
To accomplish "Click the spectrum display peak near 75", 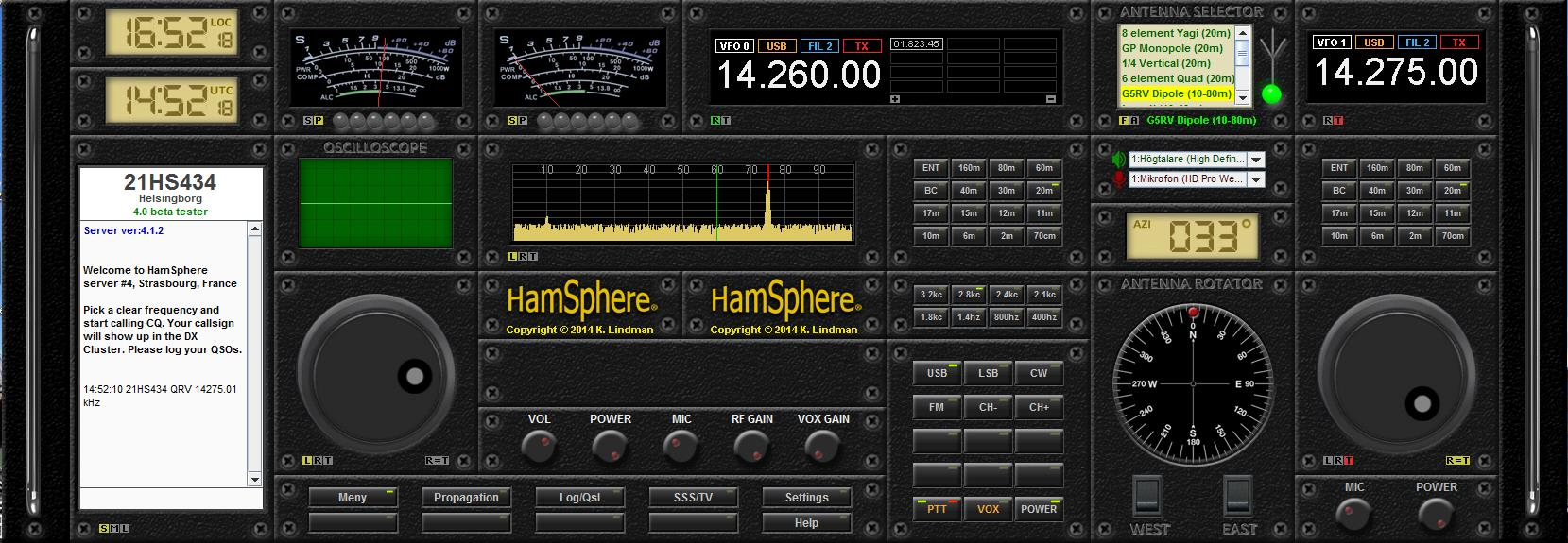I will (x=767, y=203).
